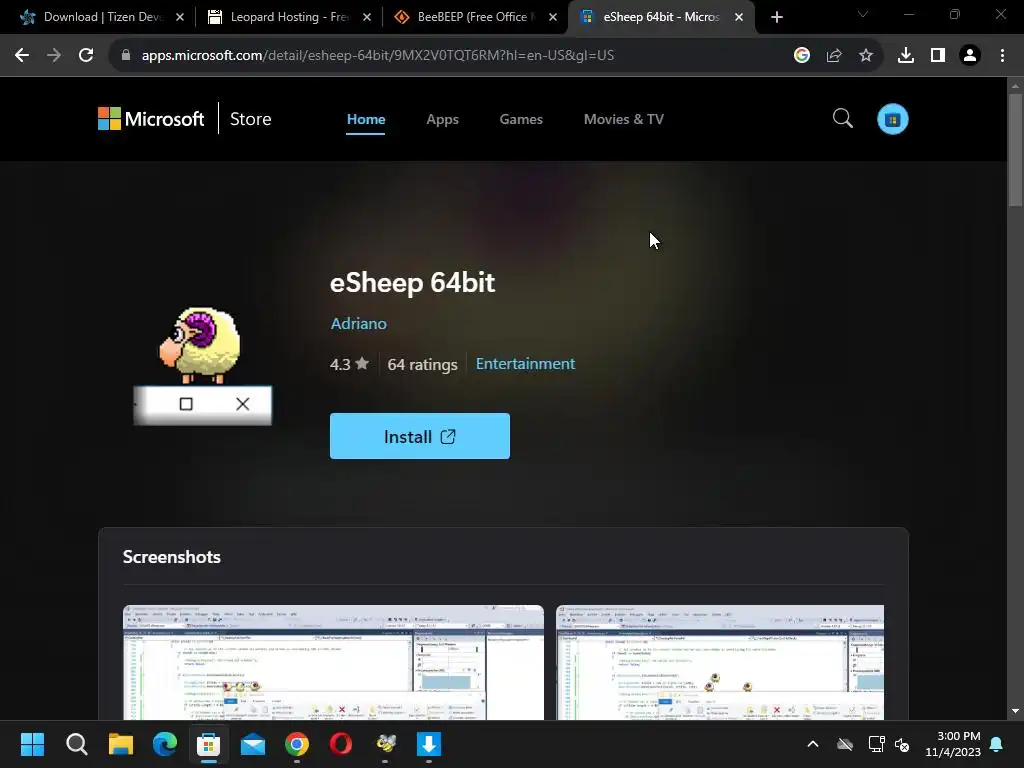Switch to Download Tizen Developers tab
The image size is (1024, 768).
click(x=102, y=17)
